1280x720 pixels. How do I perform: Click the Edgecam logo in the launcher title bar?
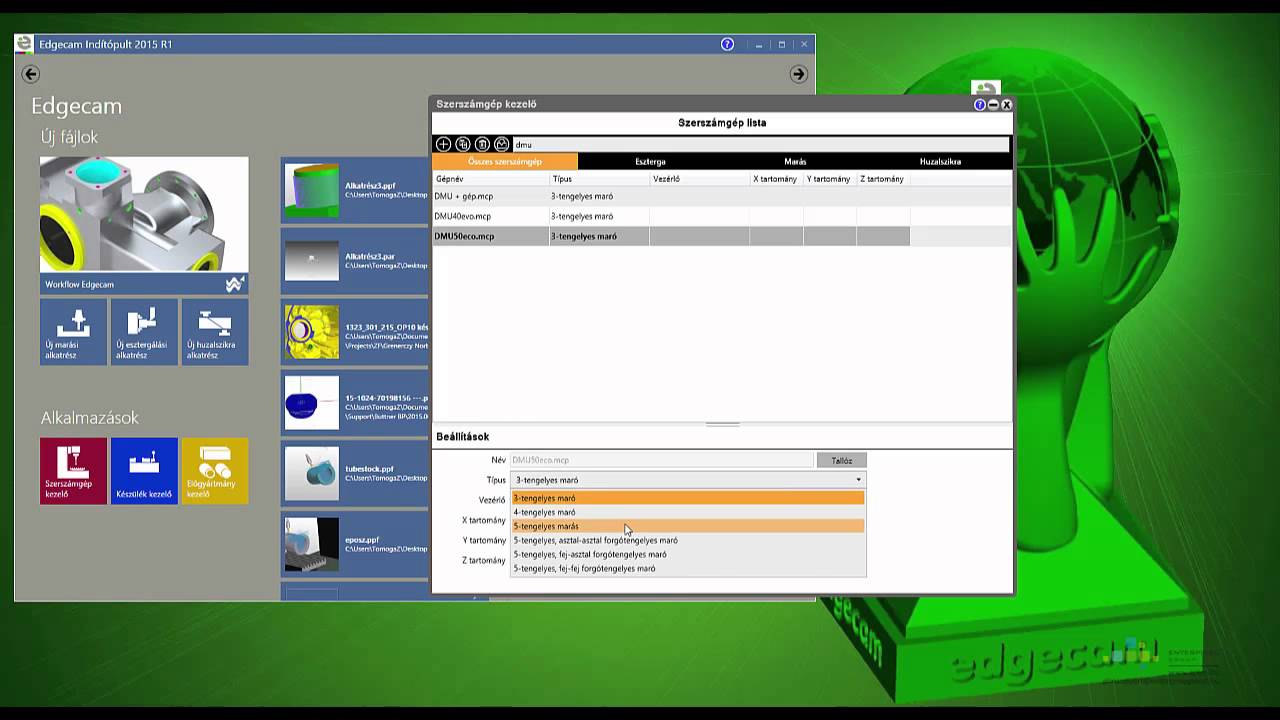pyautogui.click(x=24, y=44)
